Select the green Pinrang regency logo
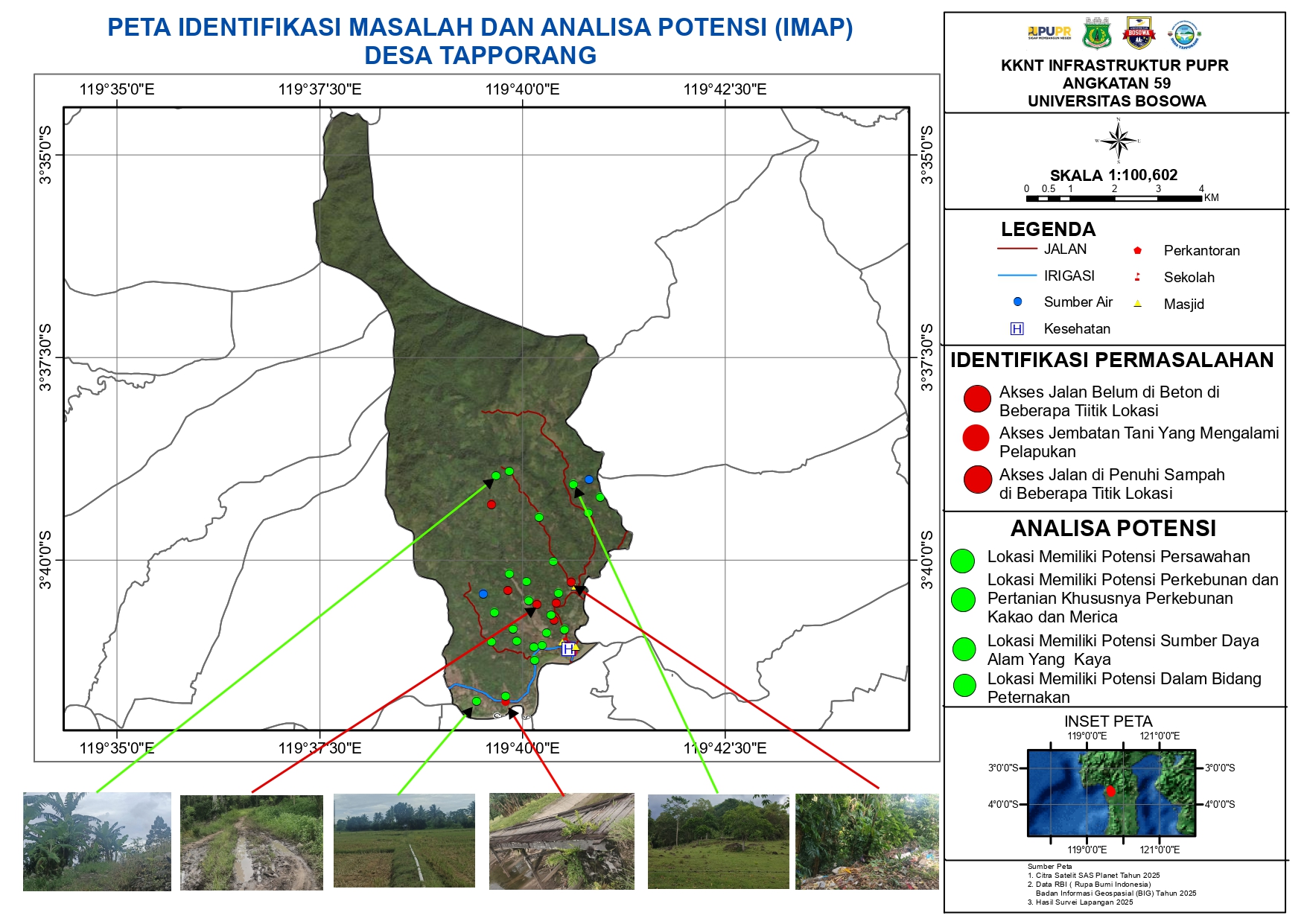 tap(1097, 34)
